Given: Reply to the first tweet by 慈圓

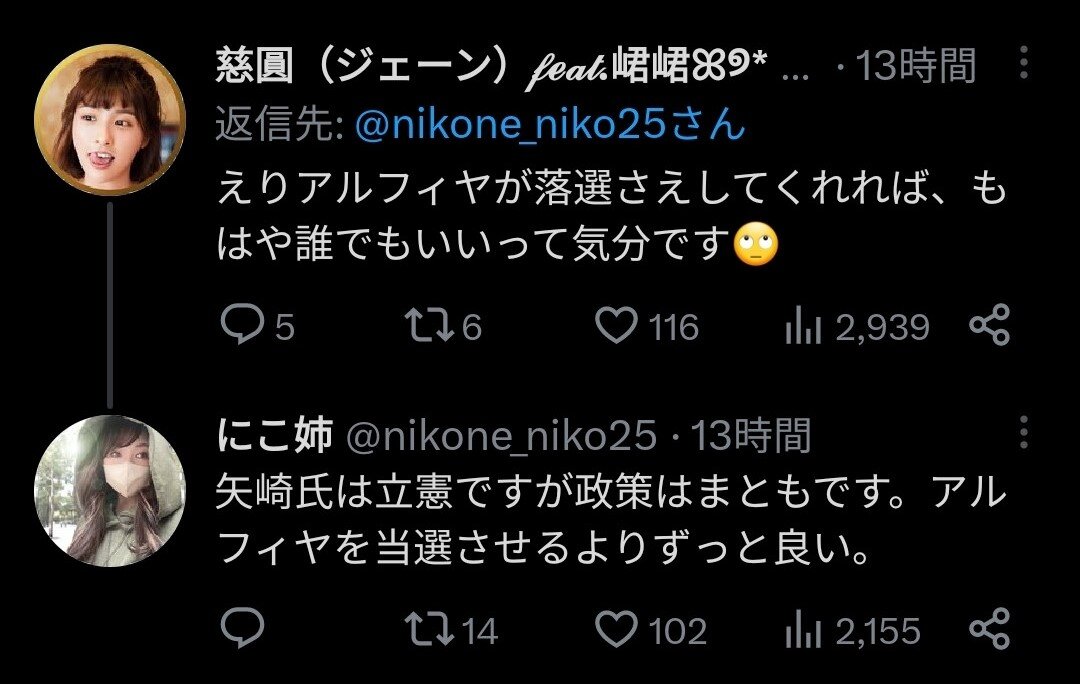Looking at the screenshot, I should coord(257,325).
